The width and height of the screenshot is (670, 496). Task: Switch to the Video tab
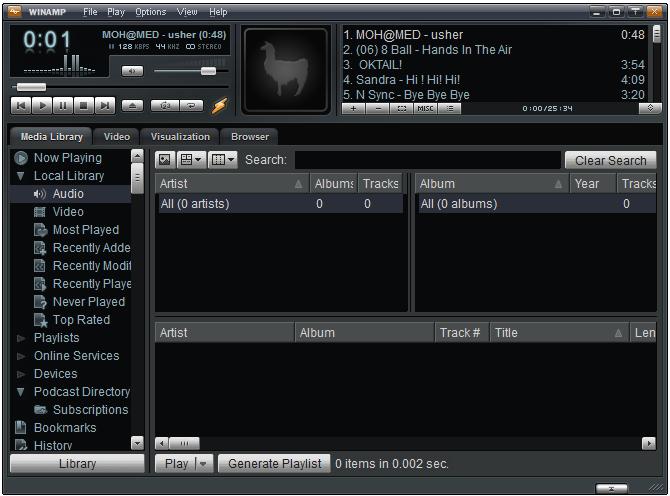click(117, 137)
